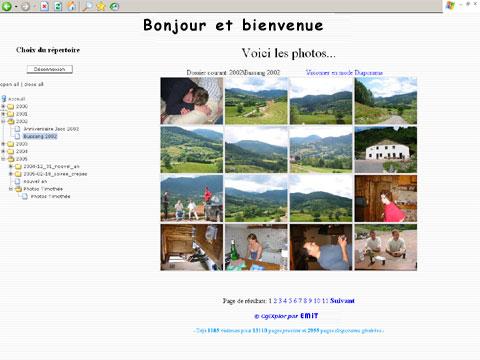Open thumbnail of white farmhouse building
Viewport: 480px width, 360px height.
(x=386, y=150)
